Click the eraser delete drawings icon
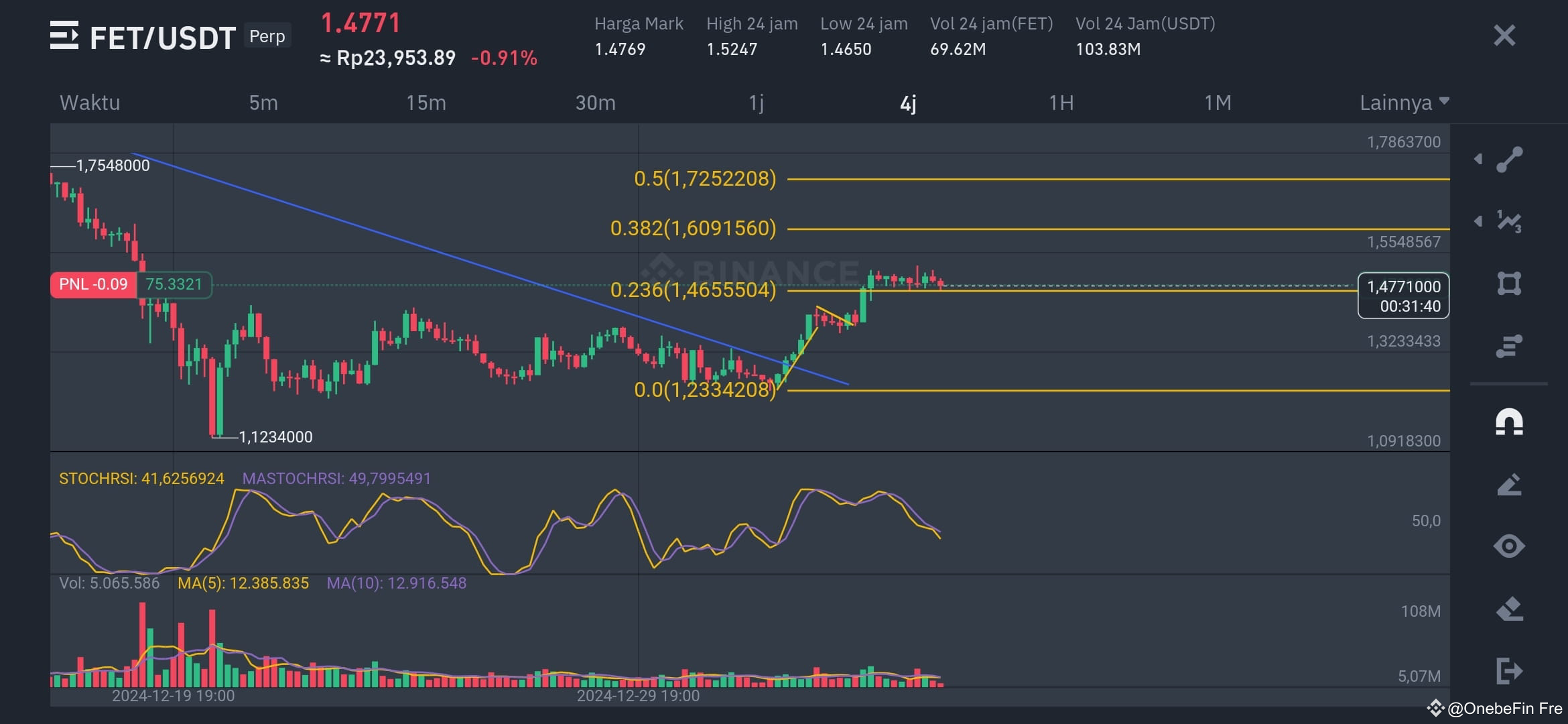The height and width of the screenshot is (724, 1568). (x=1509, y=609)
